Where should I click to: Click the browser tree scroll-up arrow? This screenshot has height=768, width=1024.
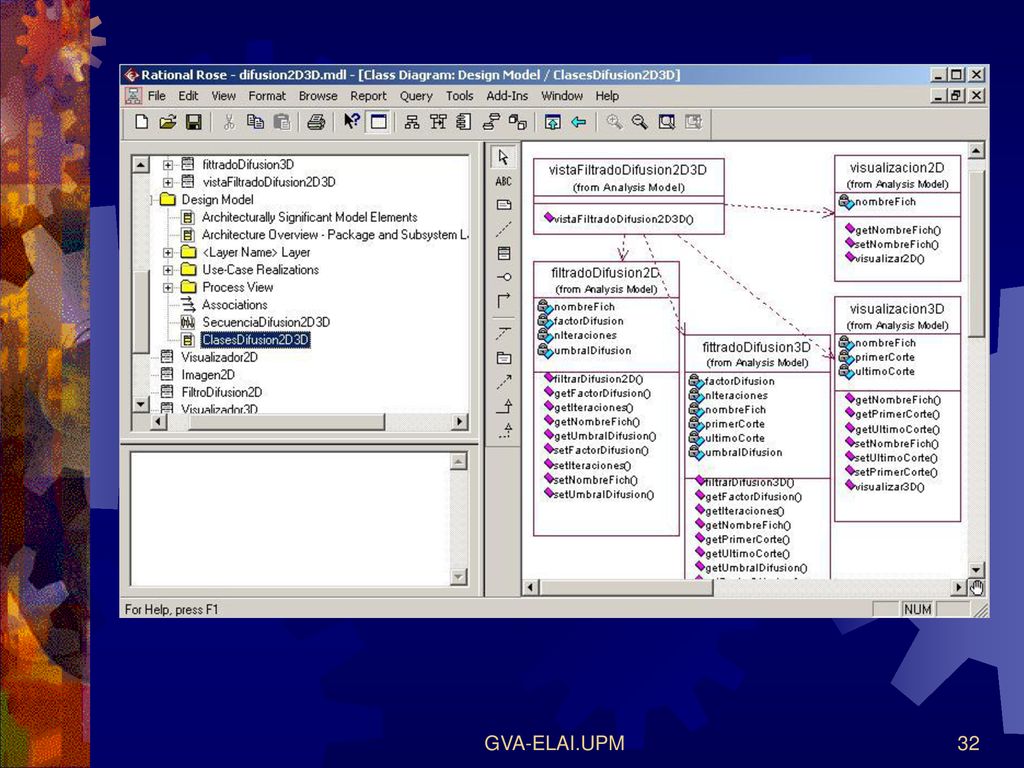[x=140, y=164]
